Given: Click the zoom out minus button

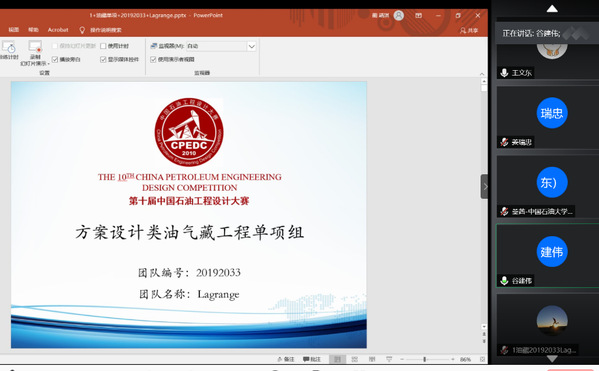Looking at the screenshot, I should [402, 359].
